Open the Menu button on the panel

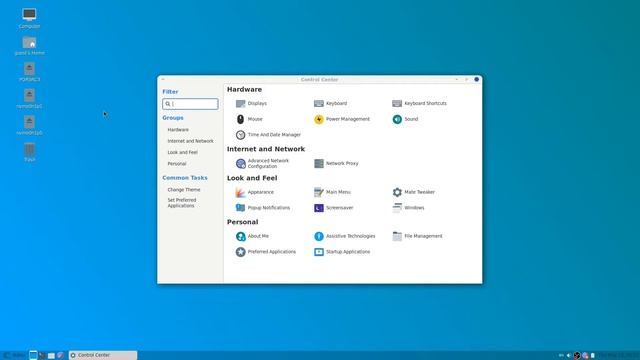(x=14, y=356)
